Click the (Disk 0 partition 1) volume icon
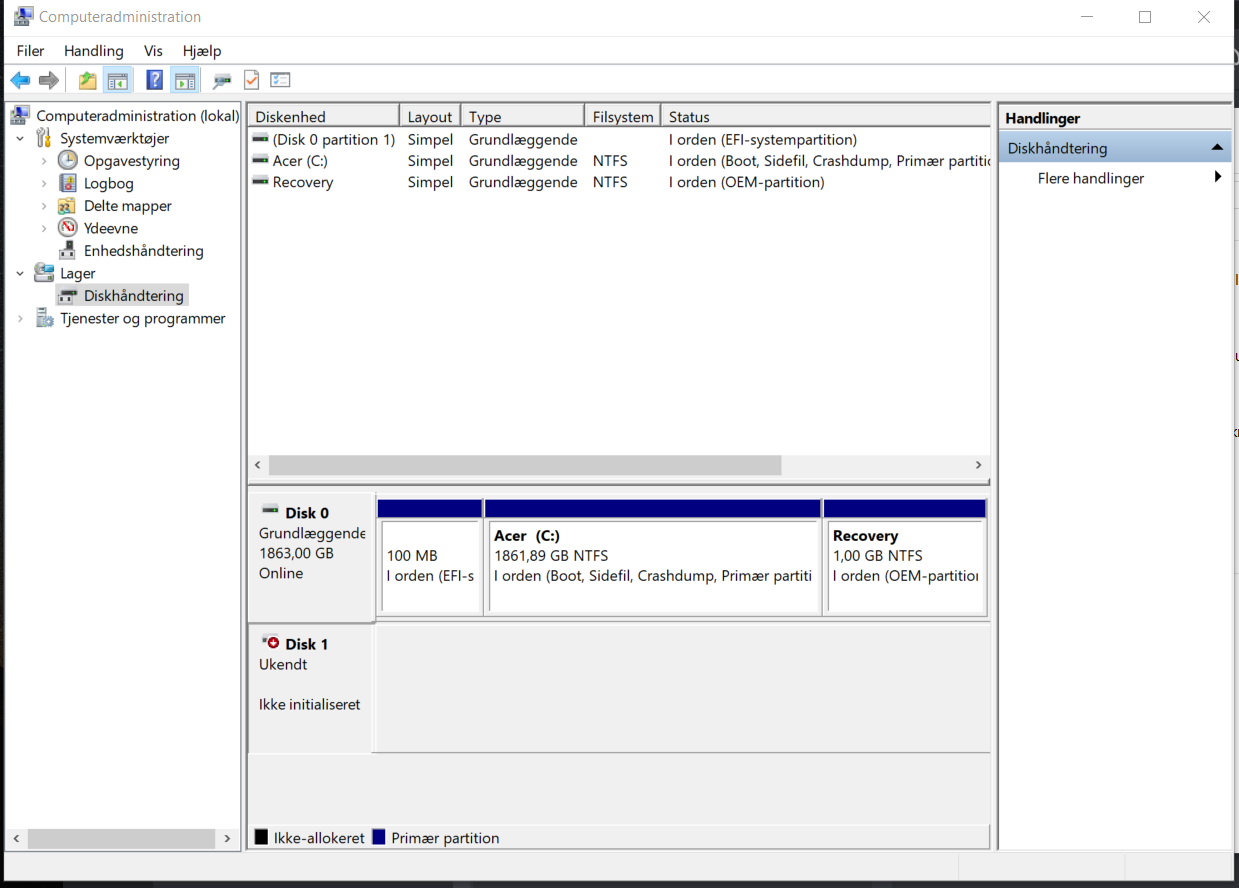The image size is (1239, 888). pos(260,140)
